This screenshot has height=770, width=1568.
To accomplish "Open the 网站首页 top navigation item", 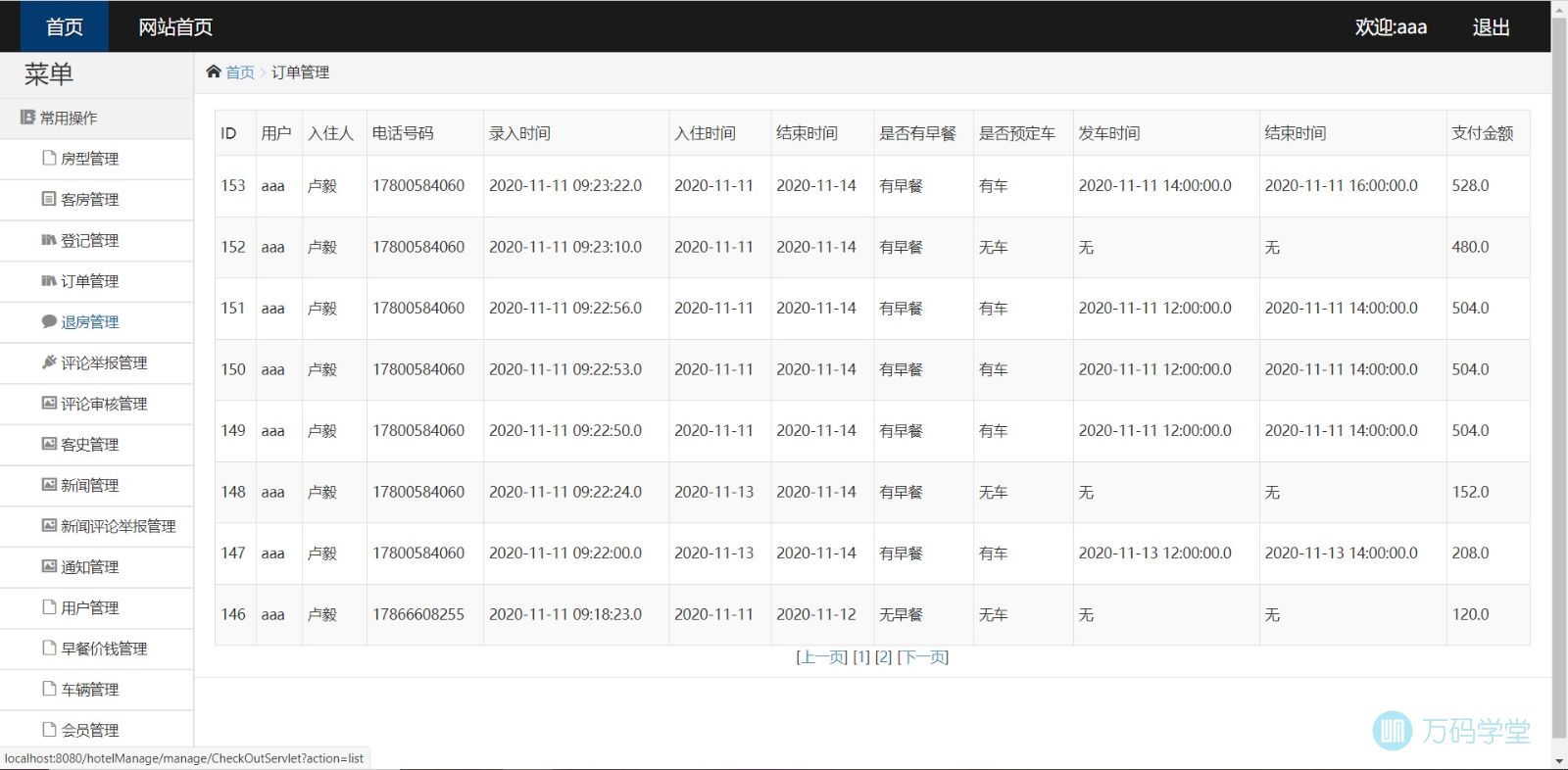I will tap(175, 26).
